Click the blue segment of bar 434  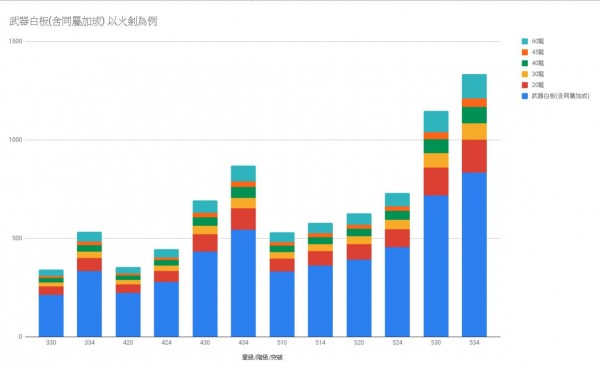[243, 283]
